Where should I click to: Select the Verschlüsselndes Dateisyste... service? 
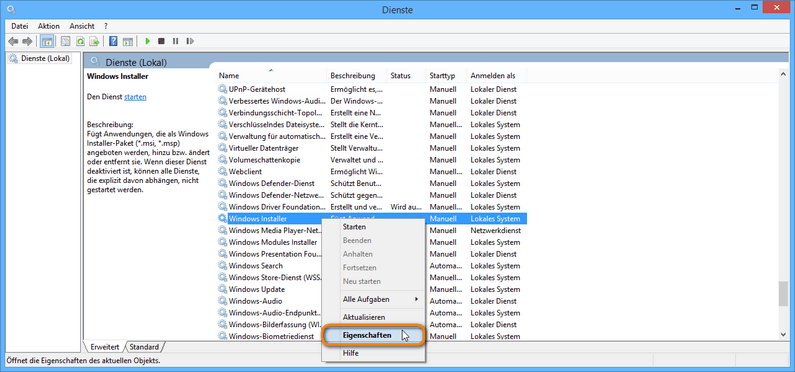[372, 125]
